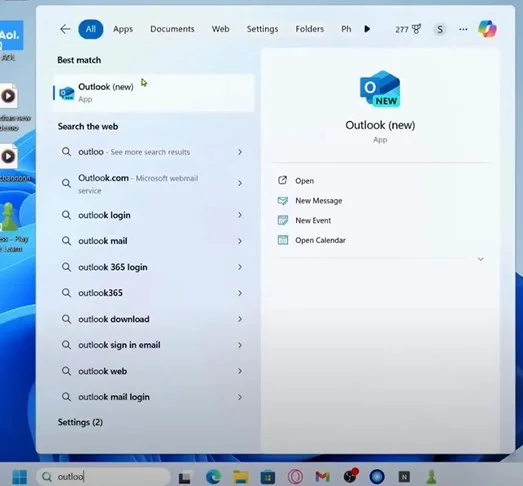Open Task View on the taskbar
This screenshot has width=523, height=486.
(x=185, y=477)
